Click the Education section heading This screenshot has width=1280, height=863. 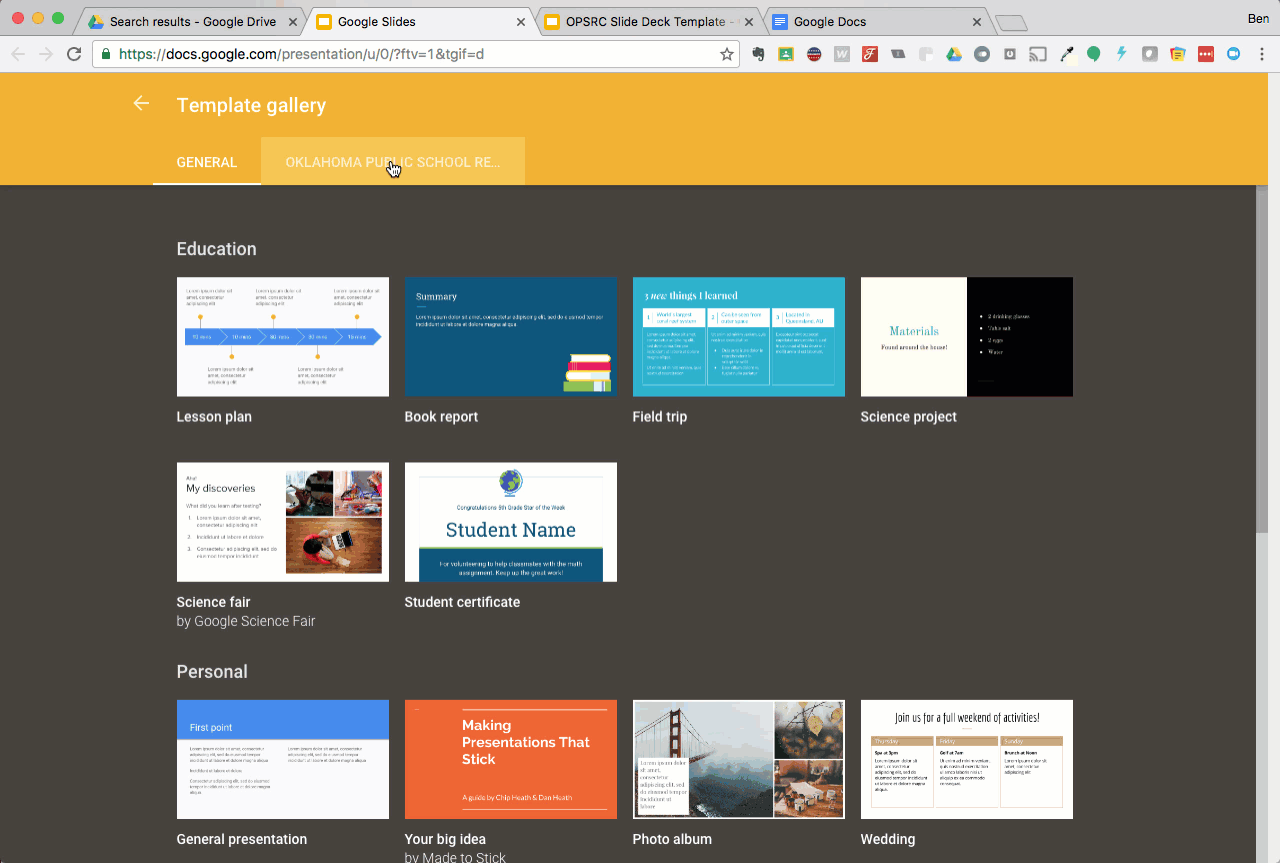tap(217, 249)
